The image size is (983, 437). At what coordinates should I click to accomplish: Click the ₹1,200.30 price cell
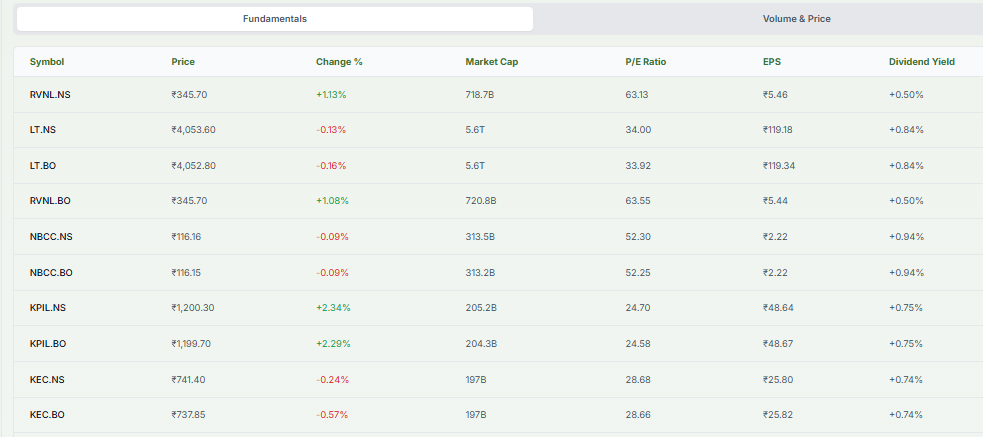pos(193,308)
